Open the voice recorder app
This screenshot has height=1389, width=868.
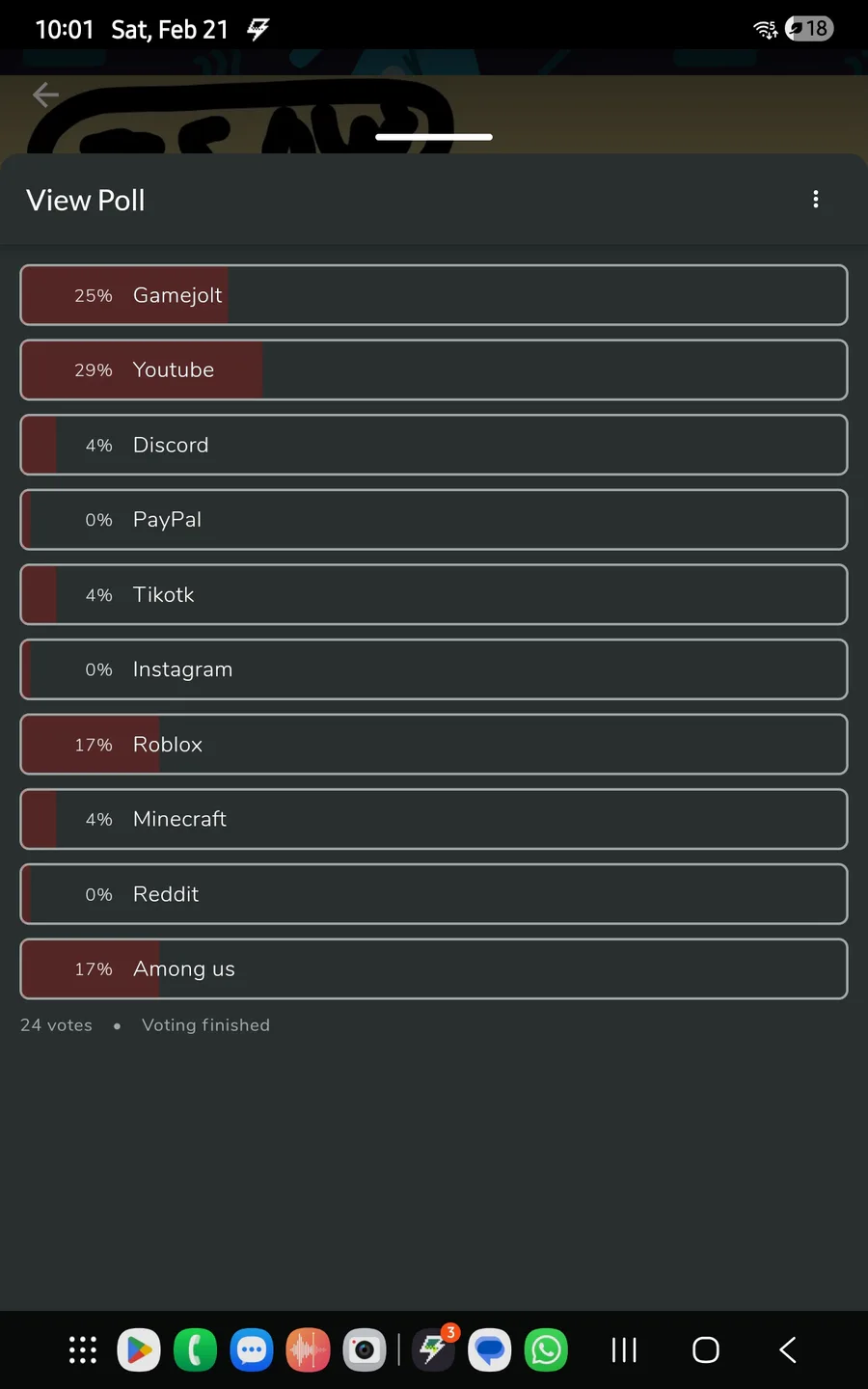point(308,1349)
